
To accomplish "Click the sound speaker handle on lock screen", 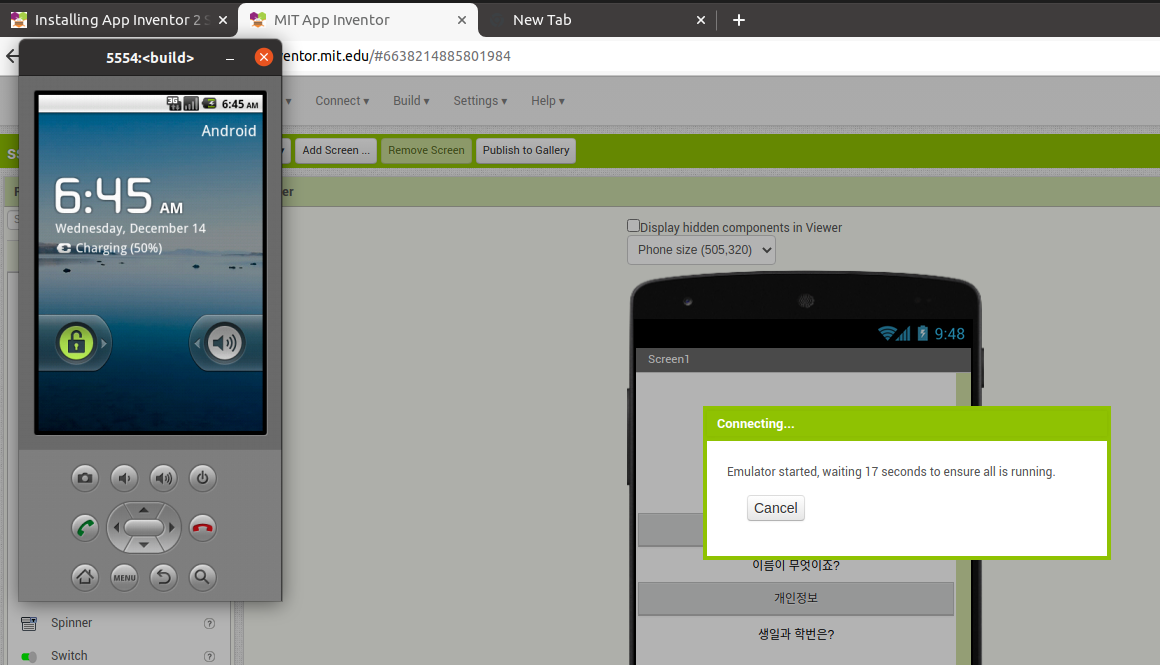I will click(x=224, y=342).
